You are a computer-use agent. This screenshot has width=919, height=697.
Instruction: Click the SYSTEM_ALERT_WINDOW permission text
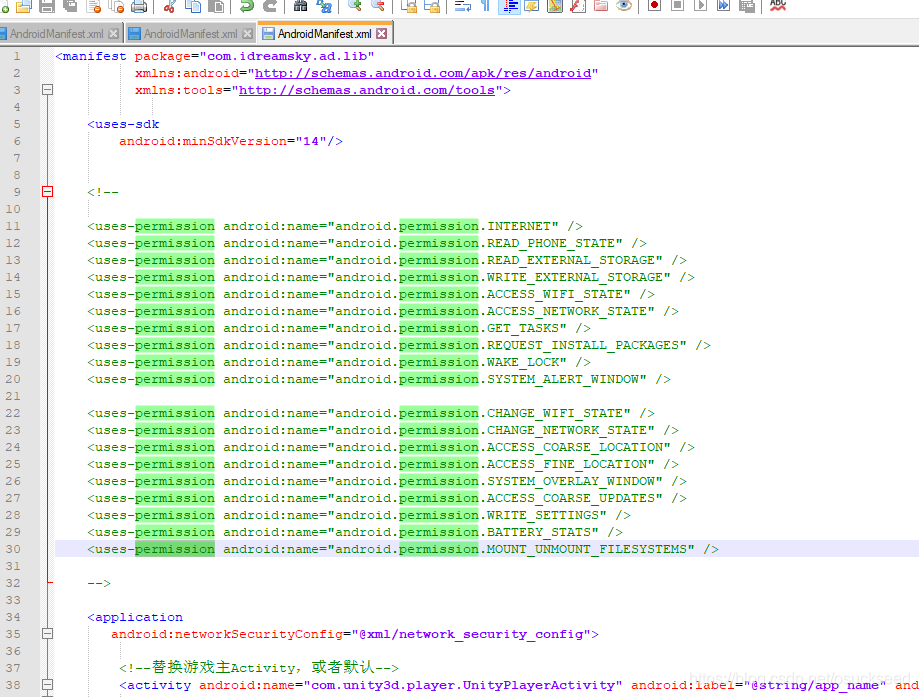pos(563,379)
